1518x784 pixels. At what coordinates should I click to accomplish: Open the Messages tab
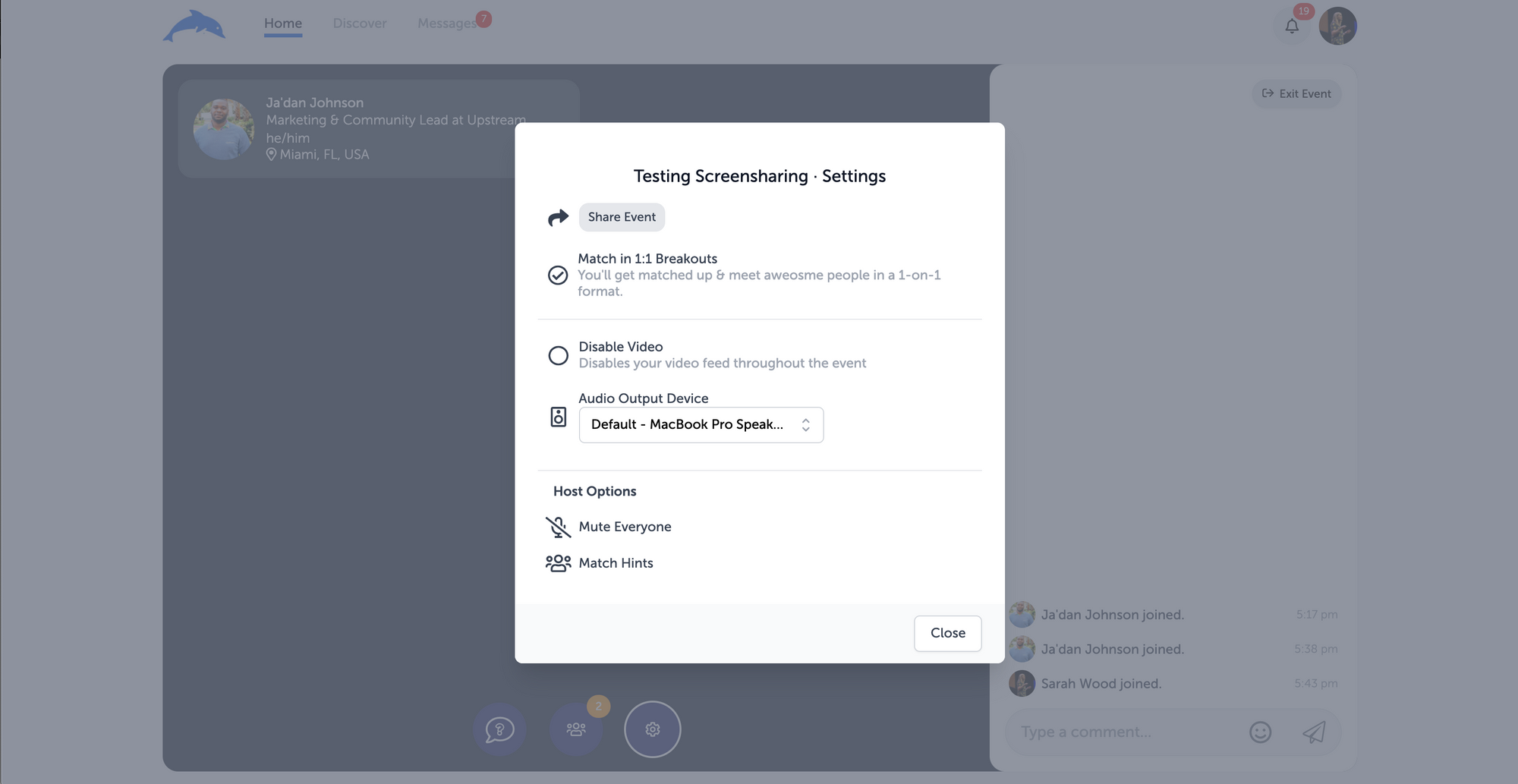click(446, 24)
